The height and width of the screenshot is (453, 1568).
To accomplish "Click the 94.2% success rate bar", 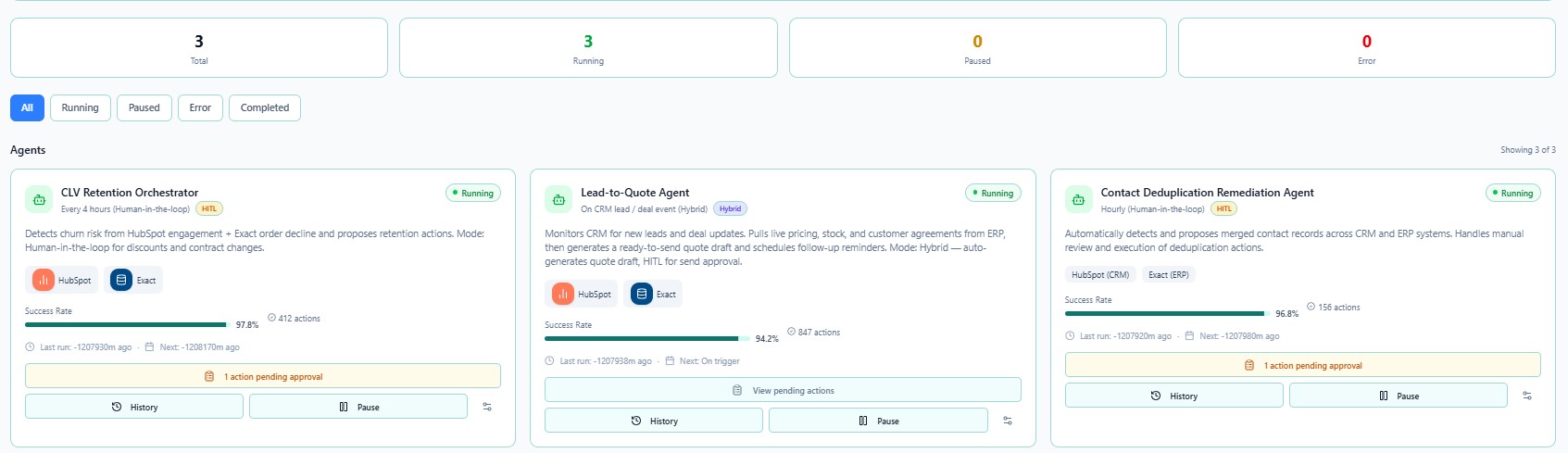I will pos(647,338).
